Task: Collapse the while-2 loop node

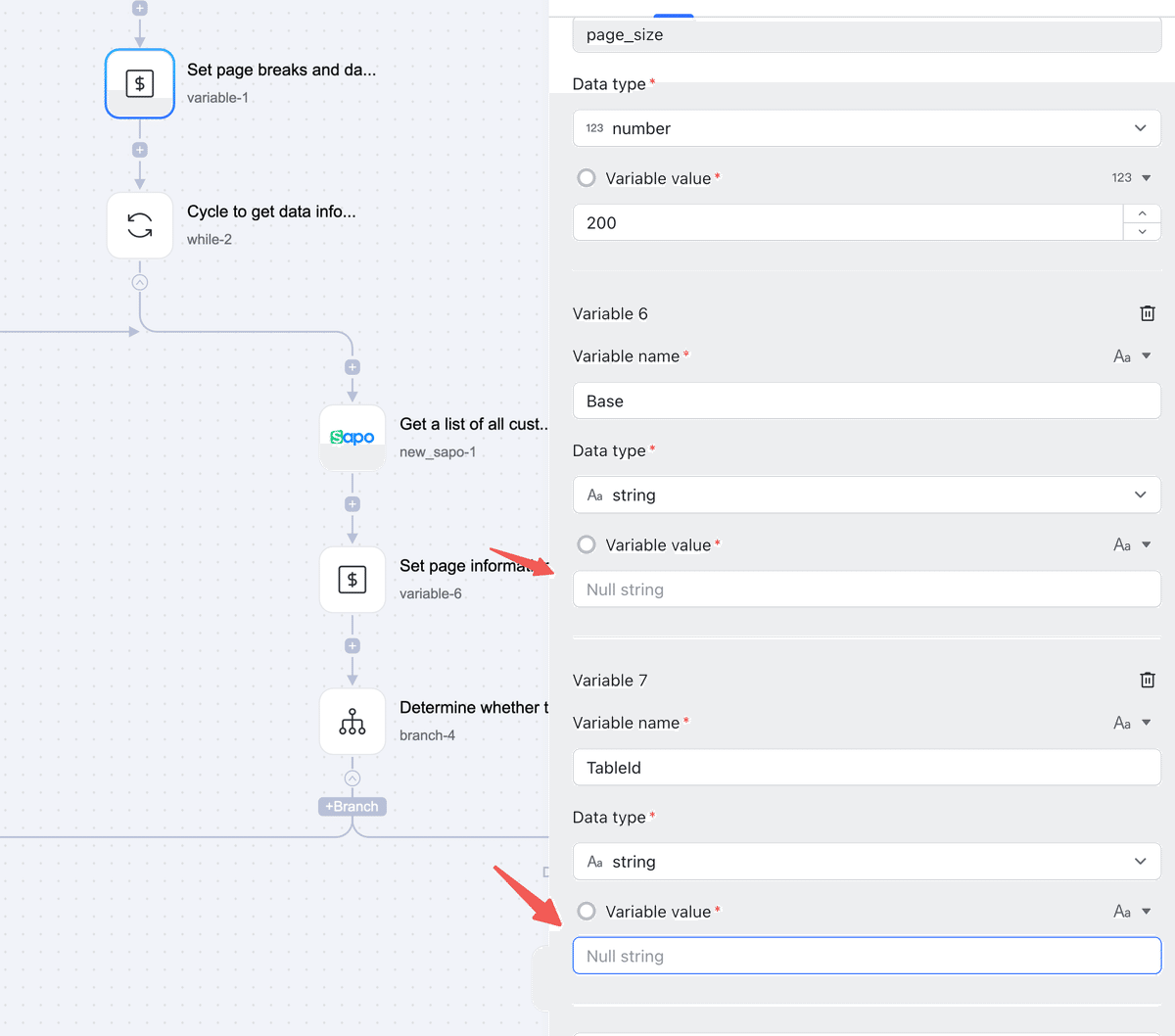Action: pos(140,282)
